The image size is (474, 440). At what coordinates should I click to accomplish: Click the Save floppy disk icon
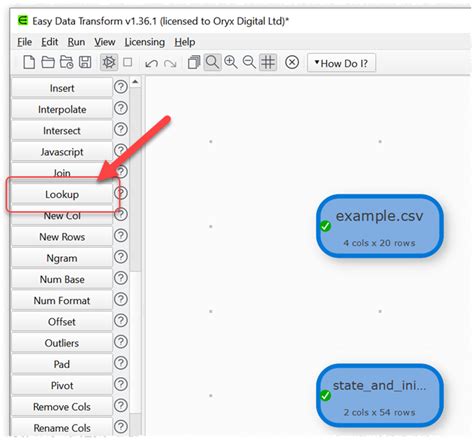coord(85,62)
